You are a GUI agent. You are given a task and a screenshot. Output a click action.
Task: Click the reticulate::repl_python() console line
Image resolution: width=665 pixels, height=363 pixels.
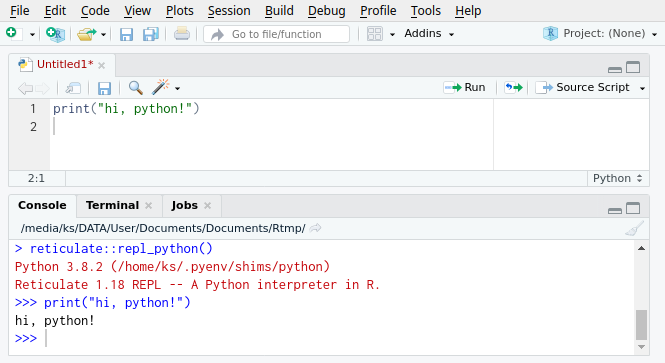click(113, 249)
